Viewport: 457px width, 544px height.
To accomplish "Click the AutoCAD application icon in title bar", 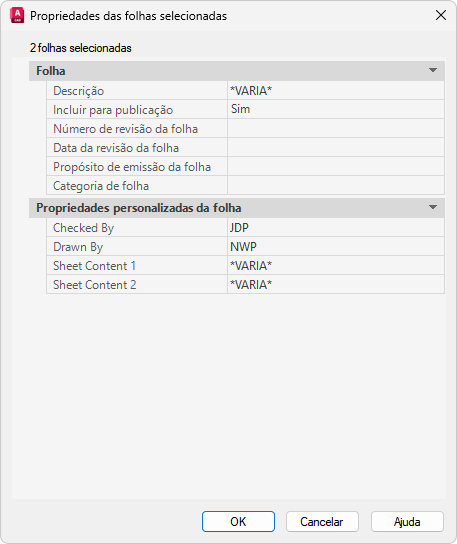I will click(x=17, y=16).
